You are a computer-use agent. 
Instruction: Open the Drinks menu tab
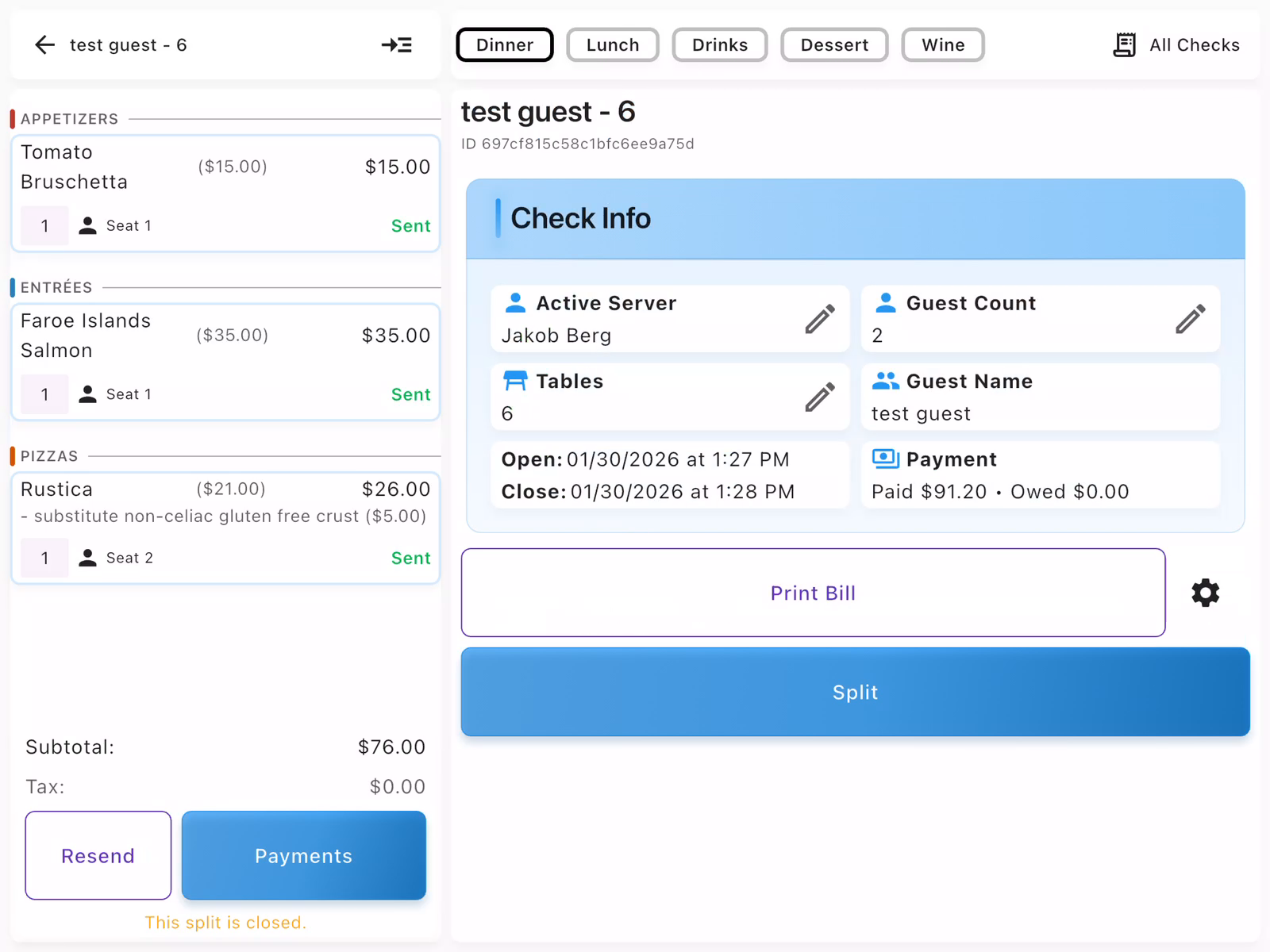719,45
